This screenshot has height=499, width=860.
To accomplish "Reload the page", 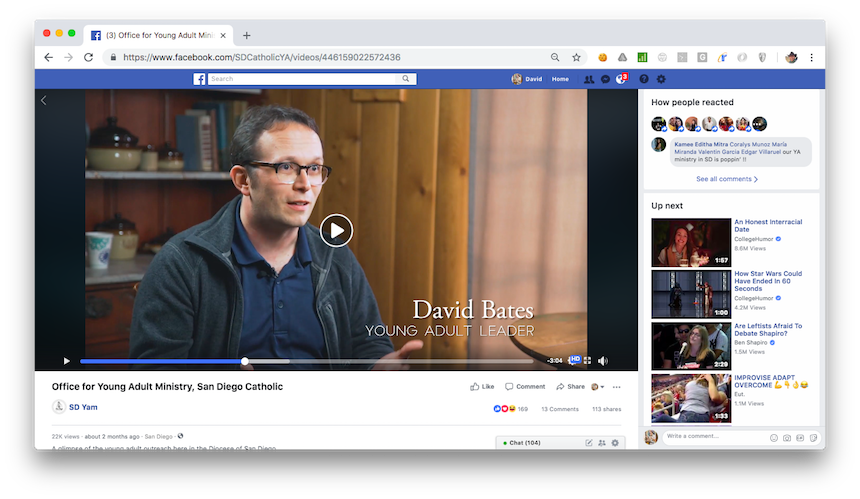I will [x=88, y=57].
